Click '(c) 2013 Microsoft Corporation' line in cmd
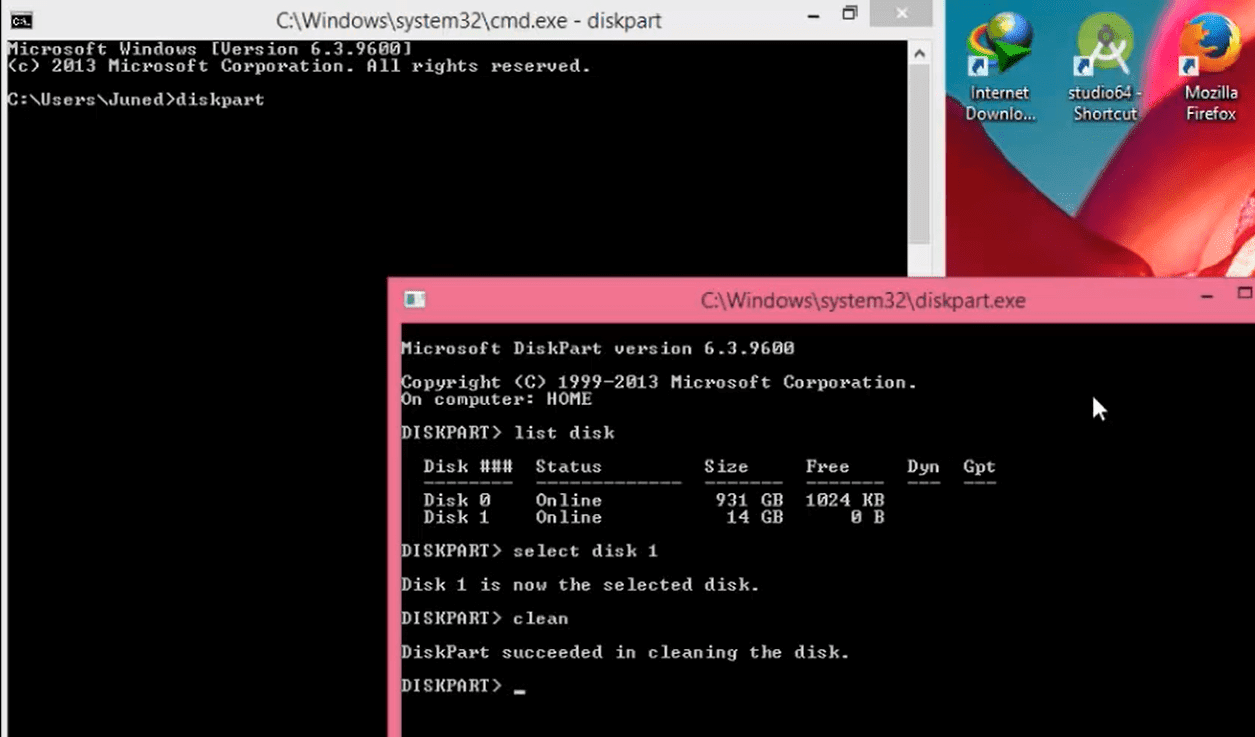1255x737 pixels. point(298,66)
